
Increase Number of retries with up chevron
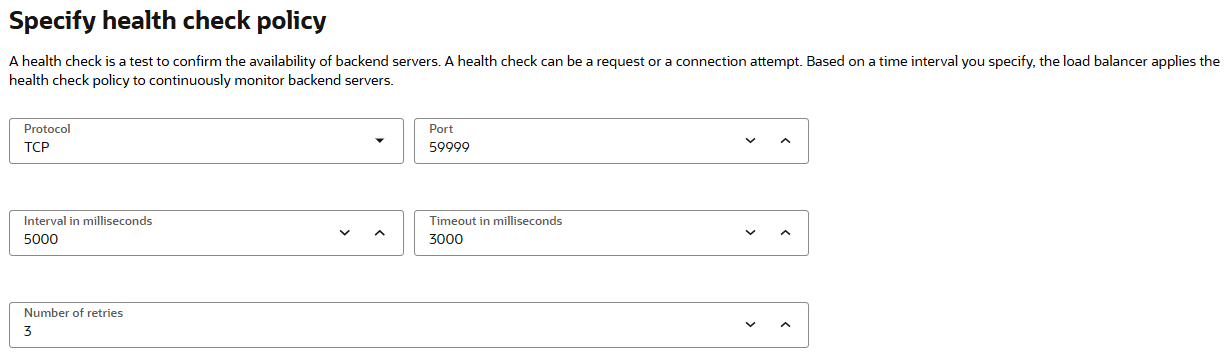tap(785, 325)
